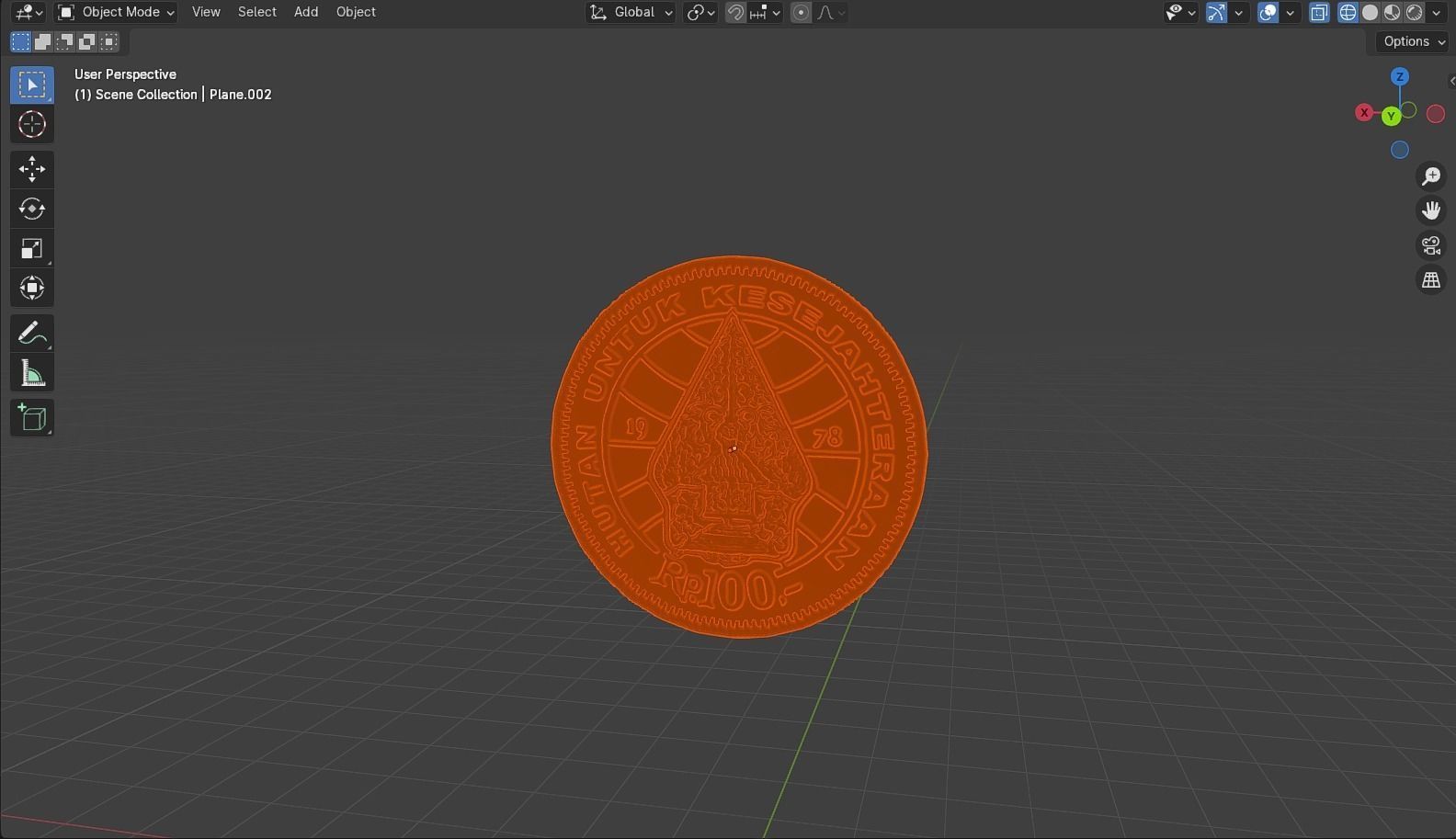The height and width of the screenshot is (839, 1456).
Task: Select the Scale tool
Action: click(32, 248)
